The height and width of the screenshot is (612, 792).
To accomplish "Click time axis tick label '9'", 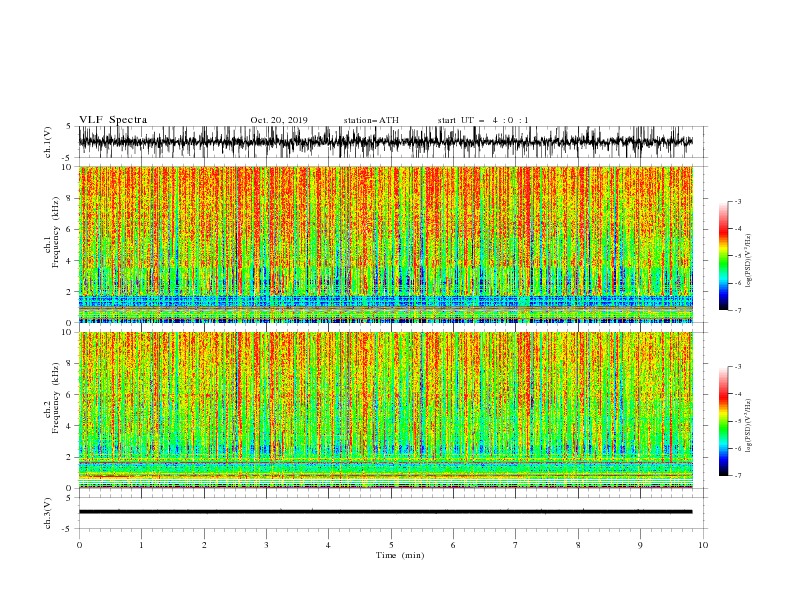I will tap(640, 545).
